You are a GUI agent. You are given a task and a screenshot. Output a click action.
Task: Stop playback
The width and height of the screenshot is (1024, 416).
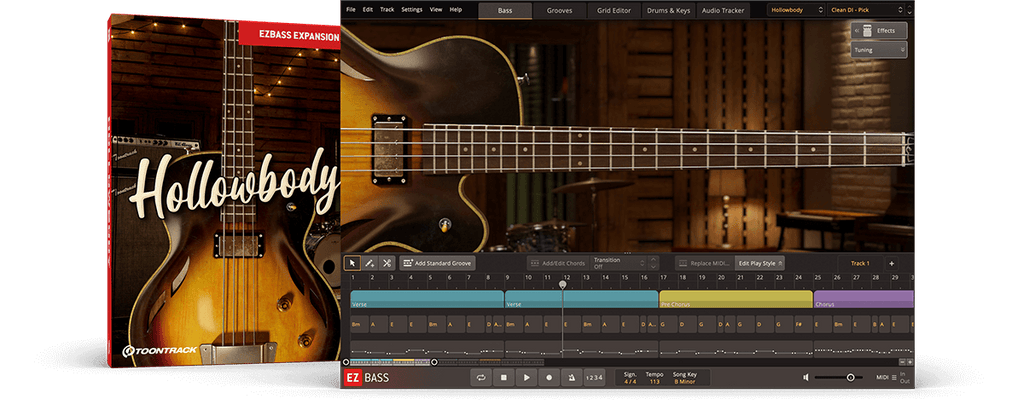[504, 377]
